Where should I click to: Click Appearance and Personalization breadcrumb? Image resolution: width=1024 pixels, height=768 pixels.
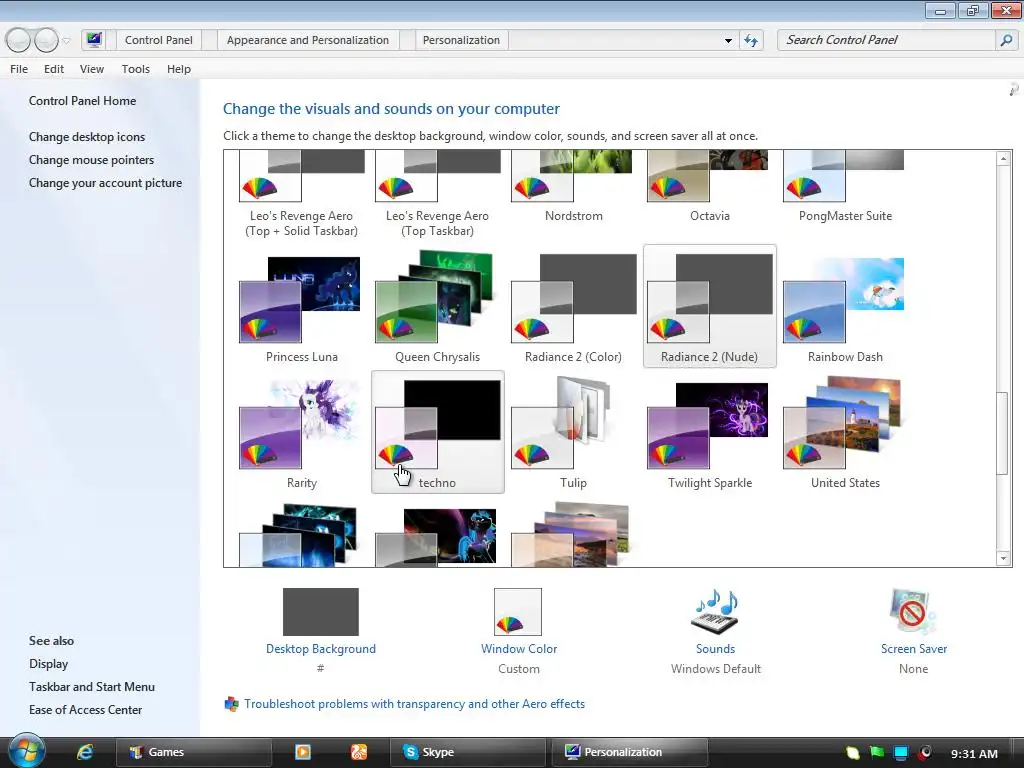308,40
